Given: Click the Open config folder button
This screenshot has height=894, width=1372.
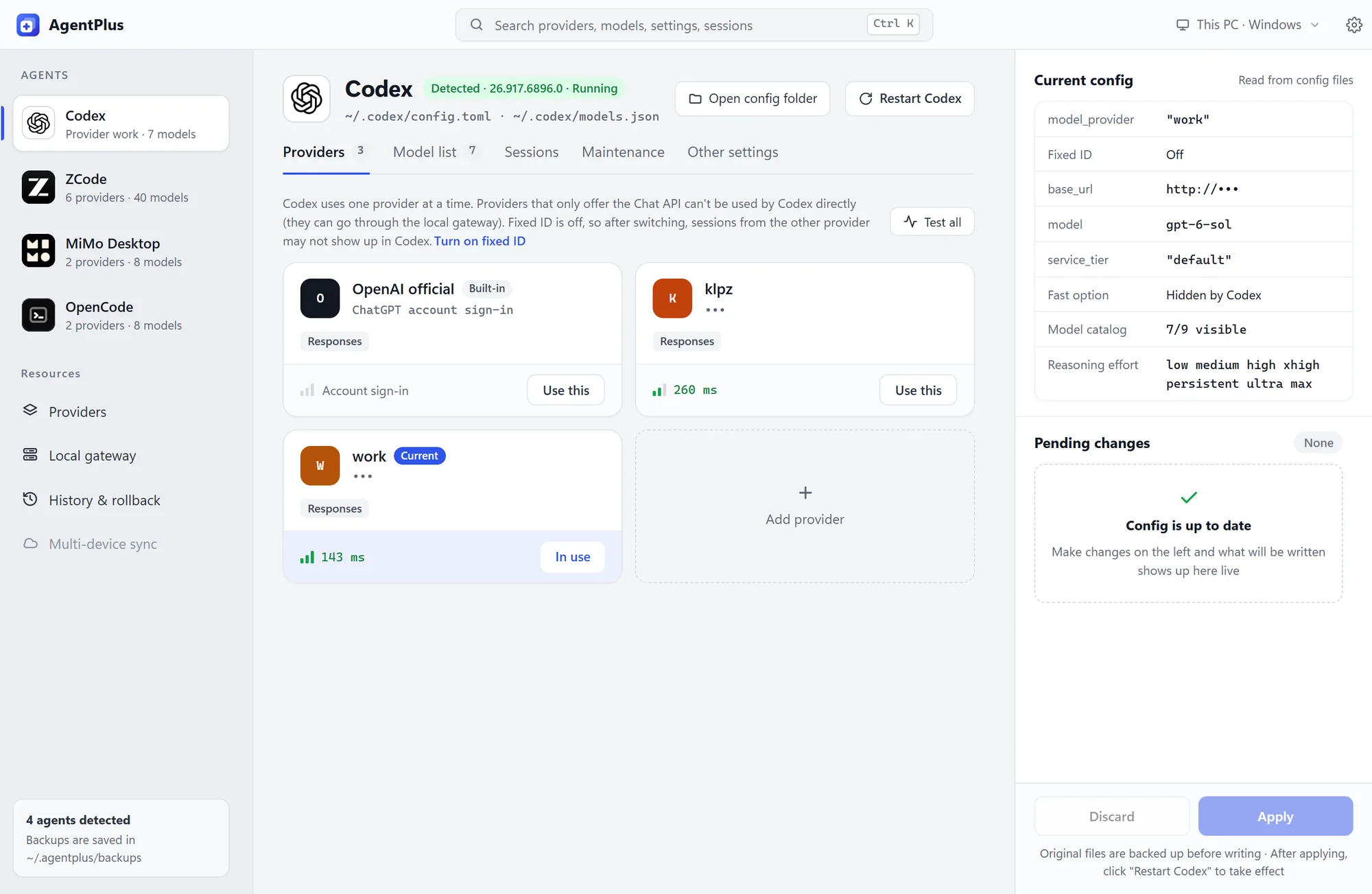Looking at the screenshot, I should pyautogui.click(x=753, y=99).
